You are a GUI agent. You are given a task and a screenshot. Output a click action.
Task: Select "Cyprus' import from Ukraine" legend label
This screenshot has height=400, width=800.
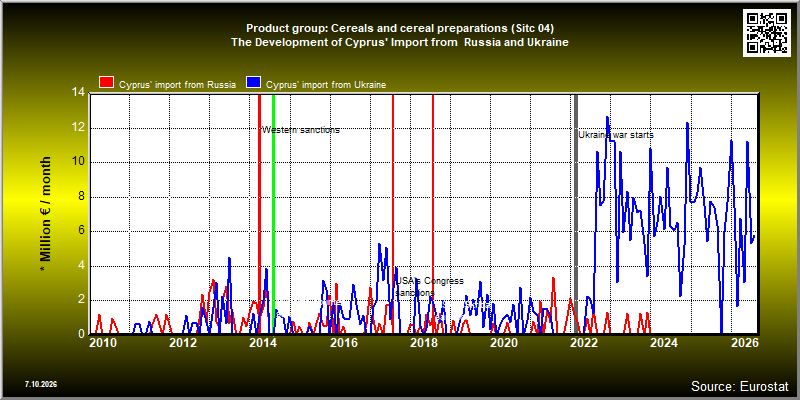click(x=326, y=85)
